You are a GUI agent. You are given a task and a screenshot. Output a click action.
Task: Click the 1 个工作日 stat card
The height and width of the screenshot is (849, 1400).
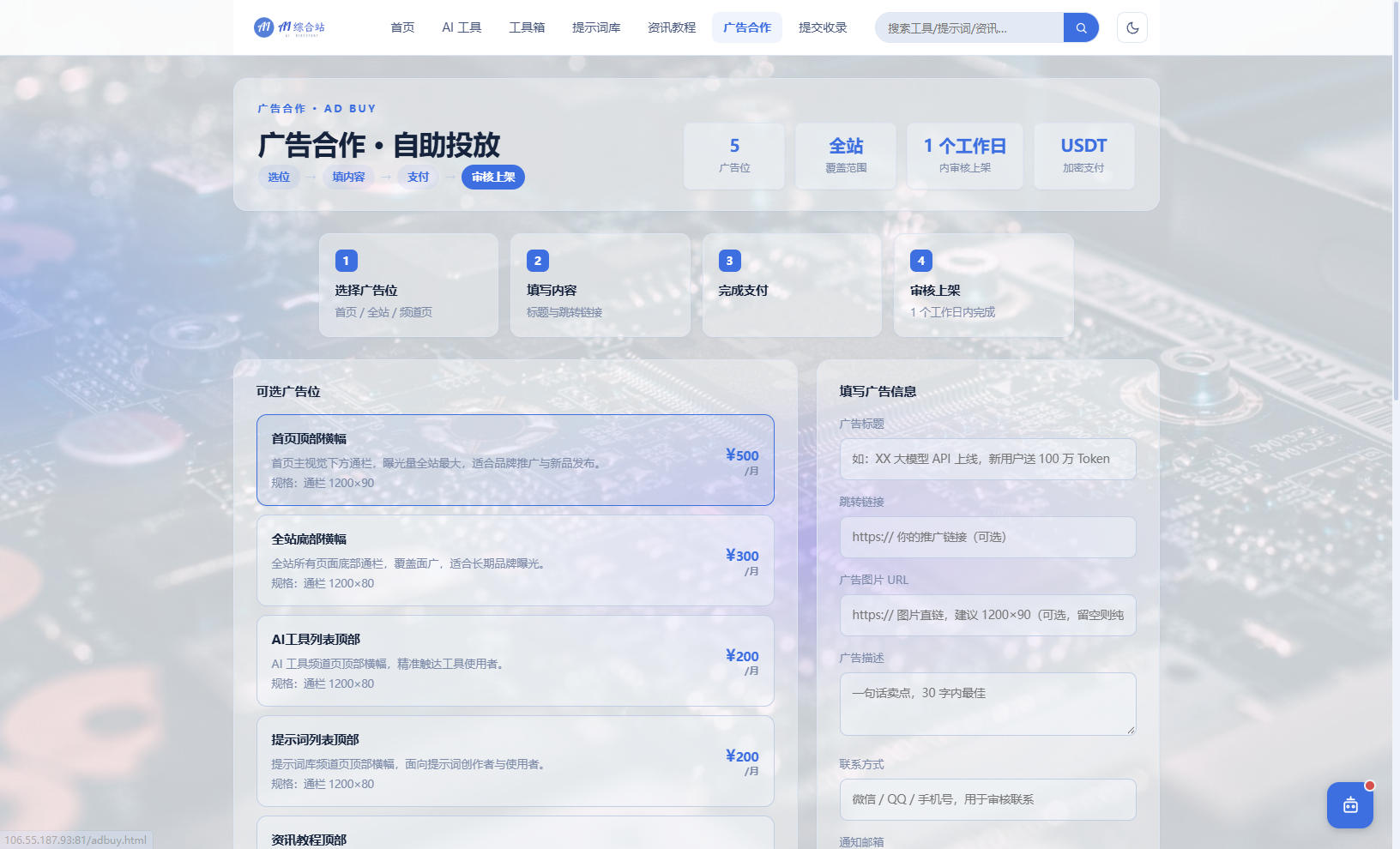pos(965,155)
